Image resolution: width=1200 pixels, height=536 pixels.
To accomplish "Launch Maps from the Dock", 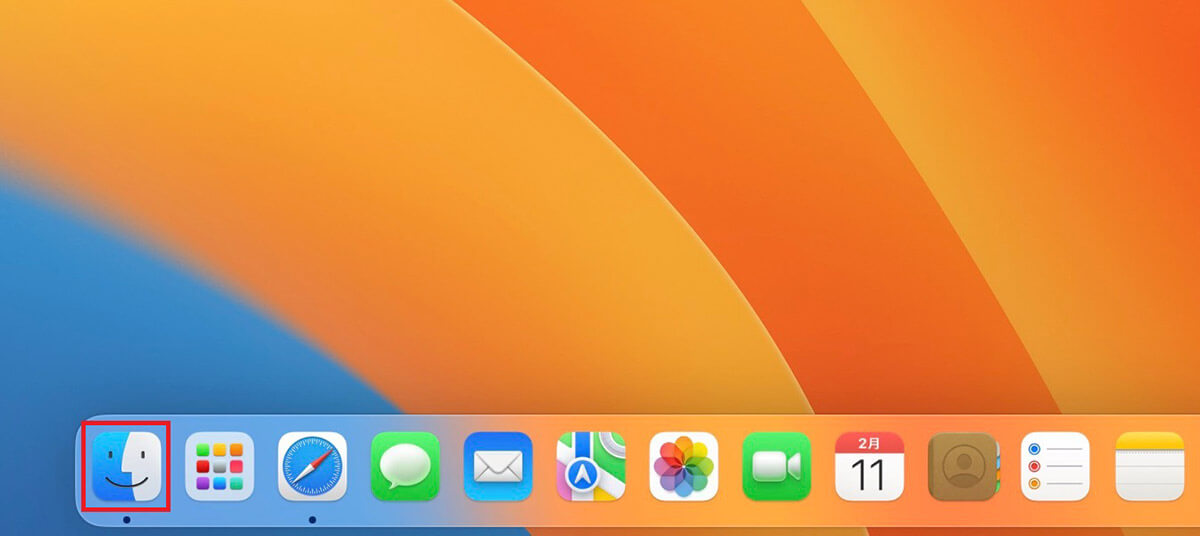I will point(591,466).
